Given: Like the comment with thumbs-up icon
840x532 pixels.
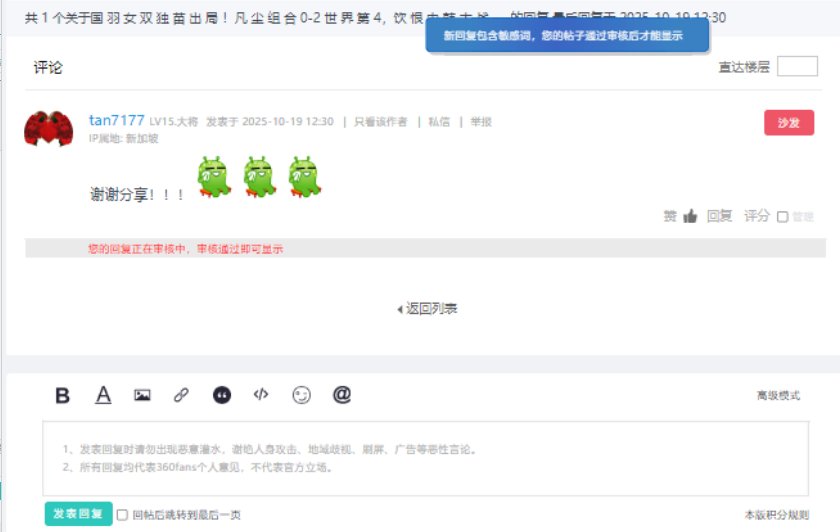Looking at the screenshot, I should coord(690,216).
